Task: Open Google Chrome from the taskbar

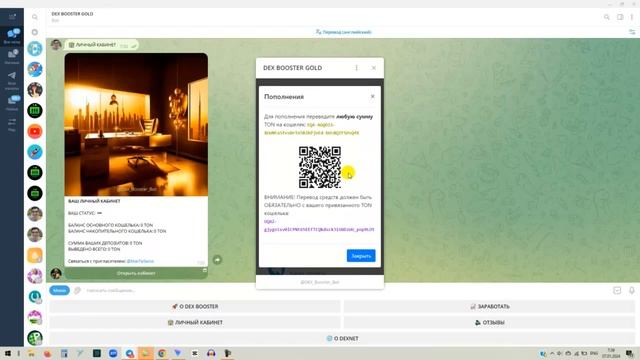Action: tap(162, 353)
